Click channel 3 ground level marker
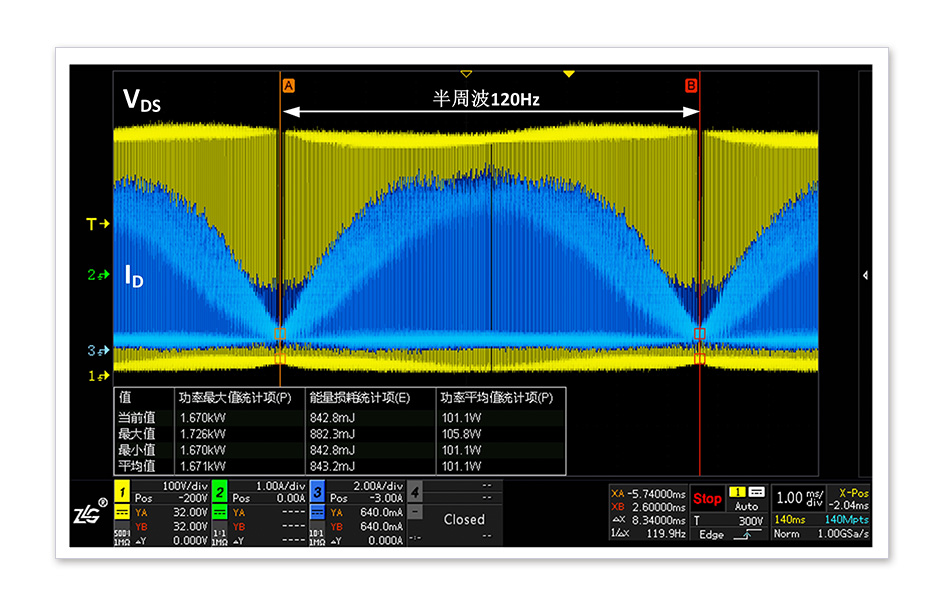This screenshot has height=610, width=950. point(96,350)
